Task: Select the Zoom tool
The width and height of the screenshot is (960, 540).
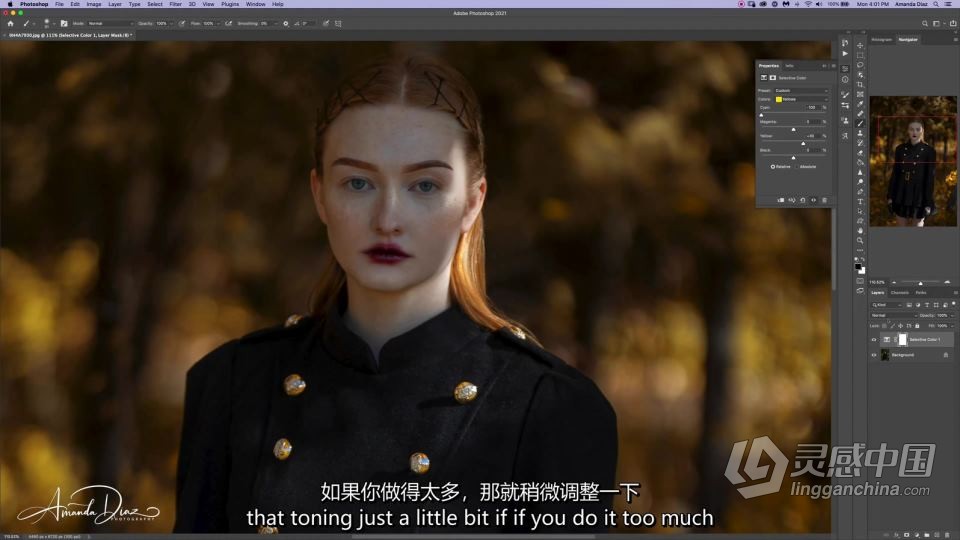Action: pyautogui.click(x=860, y=241)
